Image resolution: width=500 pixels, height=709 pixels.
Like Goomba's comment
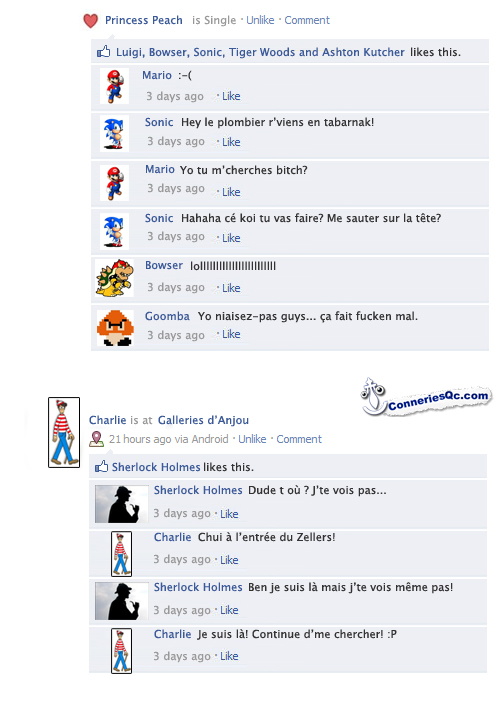pos(231,334)
